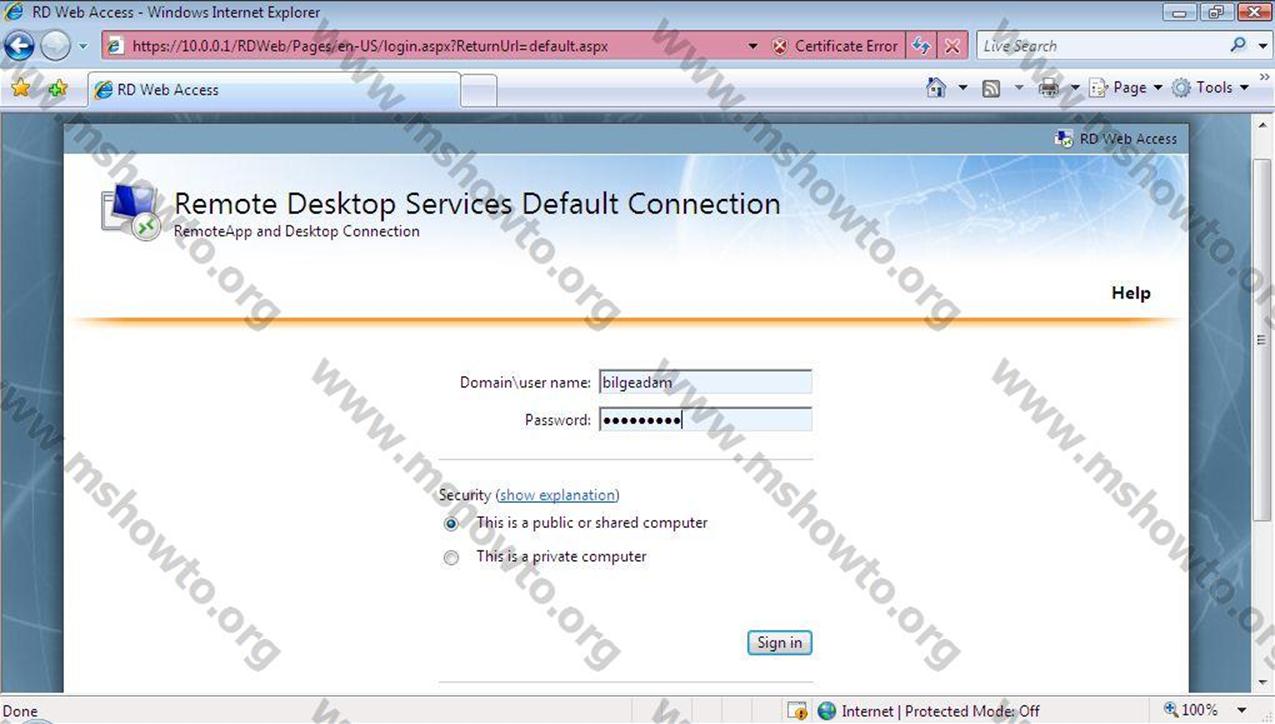Refresh the page with the Refresh icon

[921, 46]
